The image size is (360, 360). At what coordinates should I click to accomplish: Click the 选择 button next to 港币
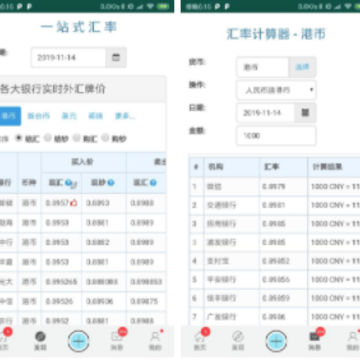click(302, 67)
